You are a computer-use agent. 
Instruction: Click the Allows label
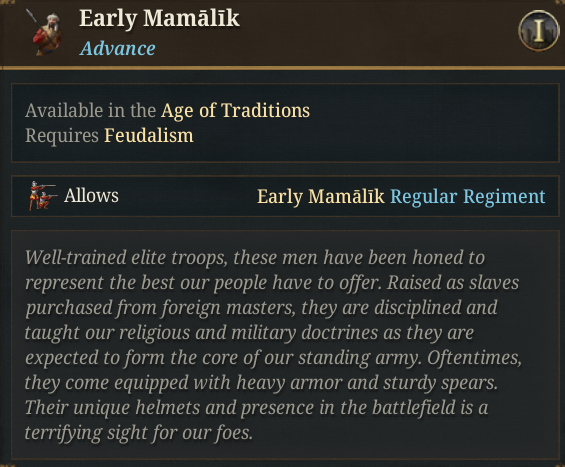pyautogui.click(x=91, y=196)
